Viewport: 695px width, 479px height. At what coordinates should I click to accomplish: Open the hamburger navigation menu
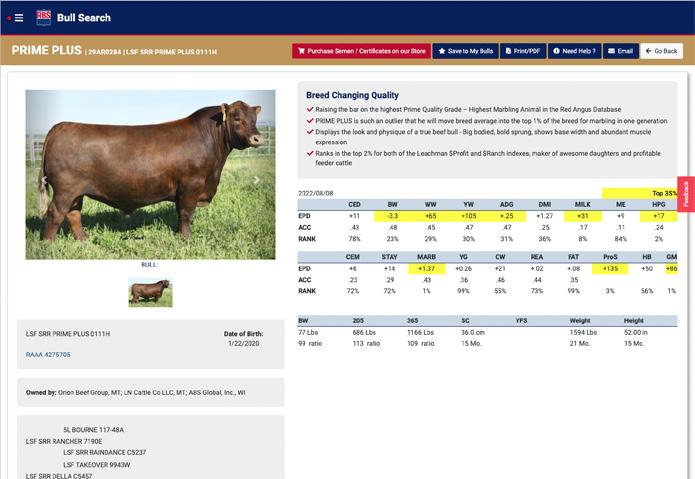pos(19,17)
